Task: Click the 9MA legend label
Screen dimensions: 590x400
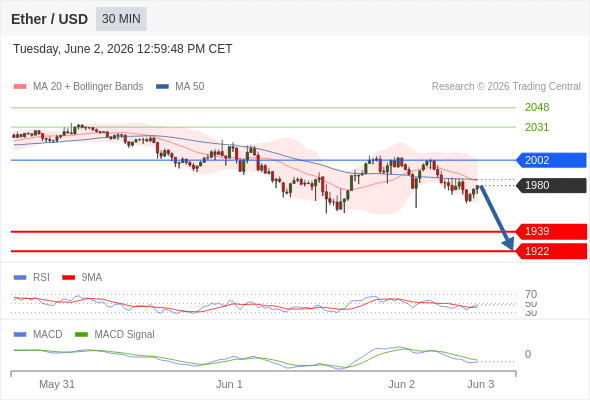Action: pyautogui.click(x=92, y=277)
